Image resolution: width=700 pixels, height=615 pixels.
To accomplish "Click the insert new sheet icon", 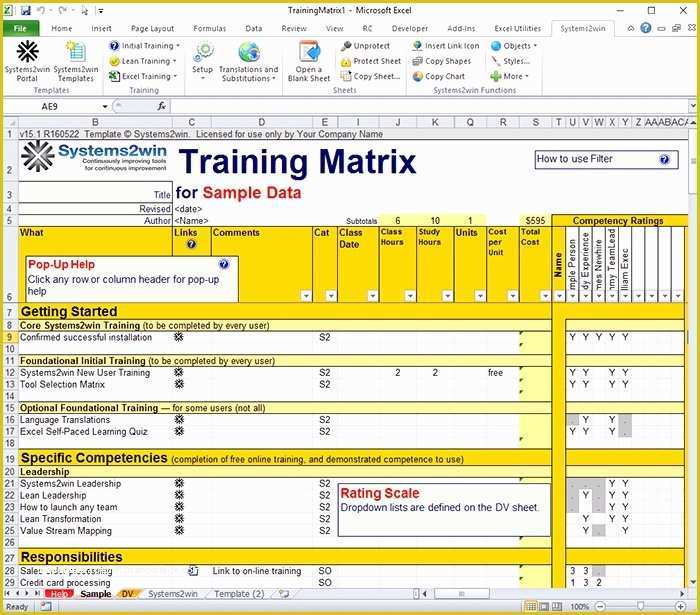I will pos(284,594).
